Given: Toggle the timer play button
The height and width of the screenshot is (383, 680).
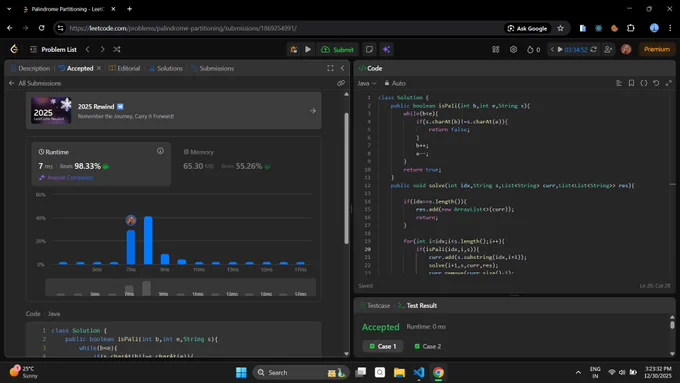Looking at the screenshot, I should point(560,49).
